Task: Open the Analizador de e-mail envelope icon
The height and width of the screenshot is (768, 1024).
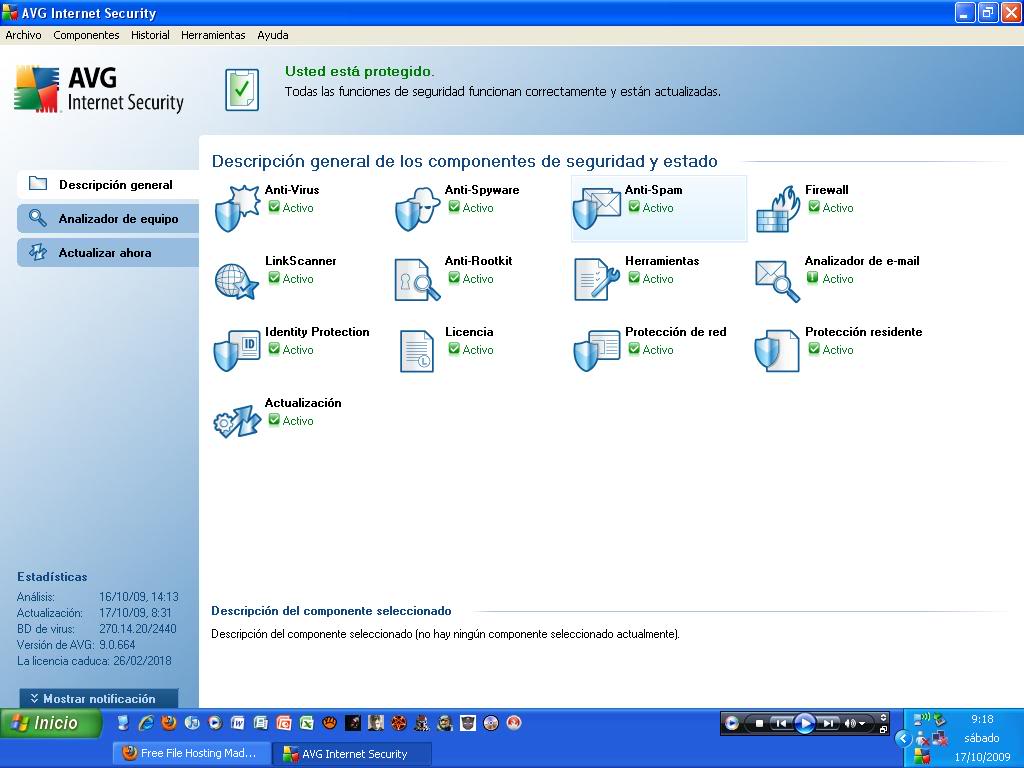Action: pos(777,281)
